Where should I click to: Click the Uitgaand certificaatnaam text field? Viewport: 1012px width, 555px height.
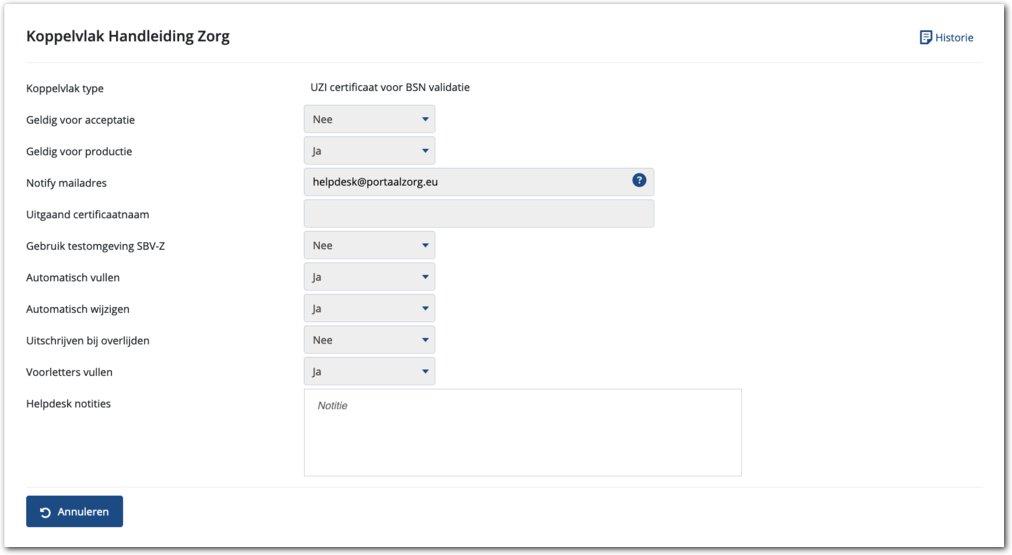[x=478, y=213]
